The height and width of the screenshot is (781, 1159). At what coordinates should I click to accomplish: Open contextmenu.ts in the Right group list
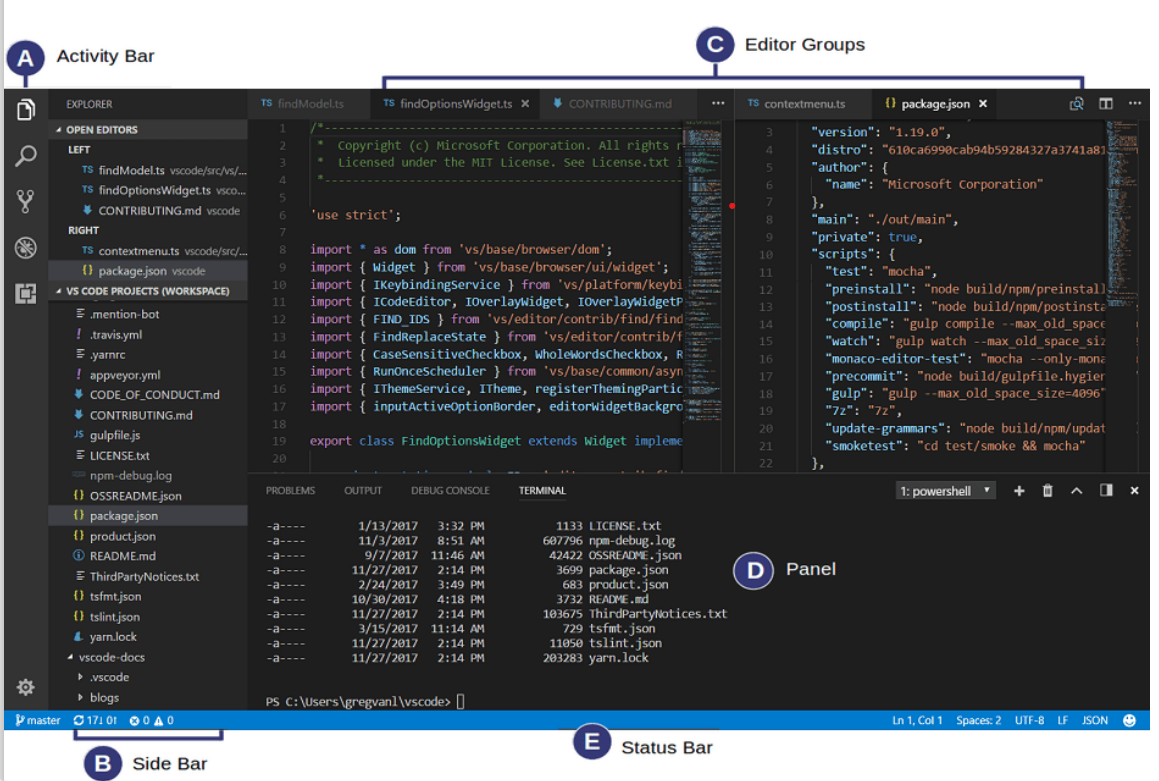click(x=148, y=251)
